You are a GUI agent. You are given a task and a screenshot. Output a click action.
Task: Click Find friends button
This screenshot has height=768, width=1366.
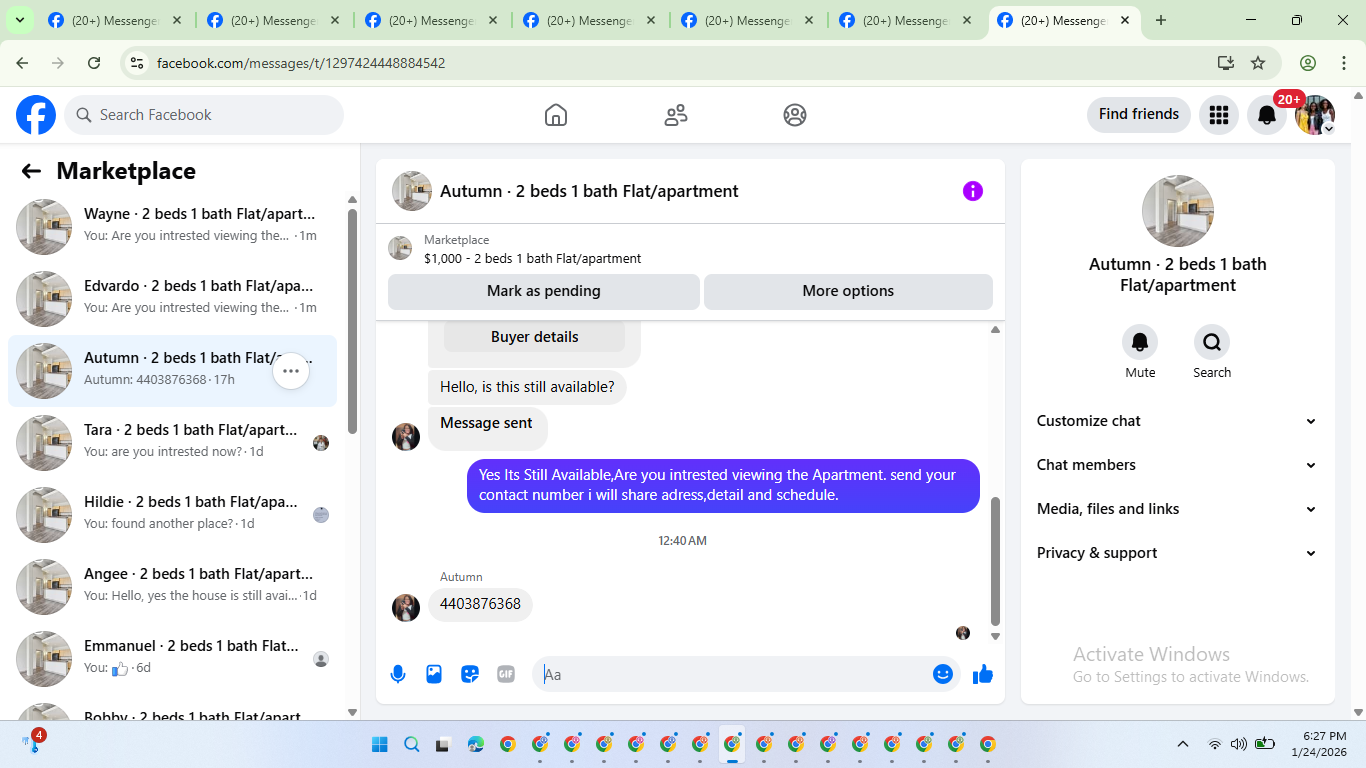point(1139,115)
